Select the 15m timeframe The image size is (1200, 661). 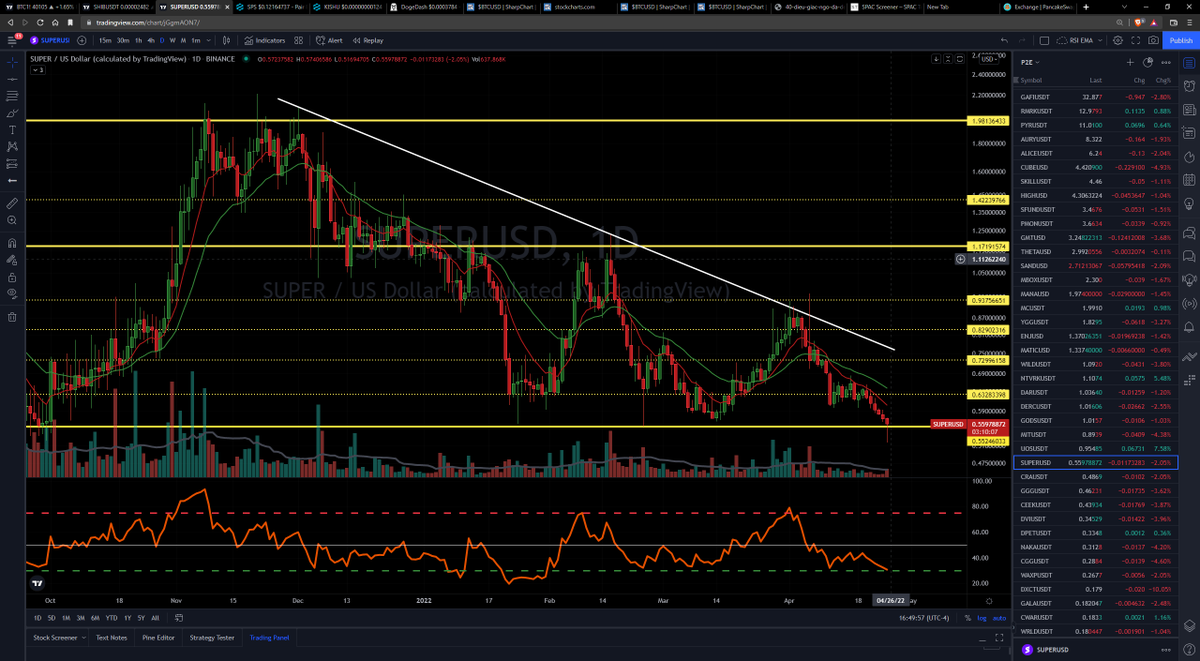105,41
